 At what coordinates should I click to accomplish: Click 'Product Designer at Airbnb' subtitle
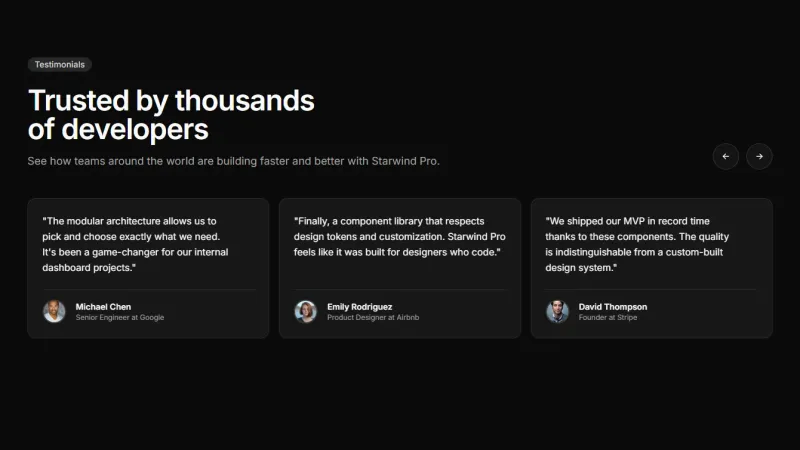(x=373, y=317)
